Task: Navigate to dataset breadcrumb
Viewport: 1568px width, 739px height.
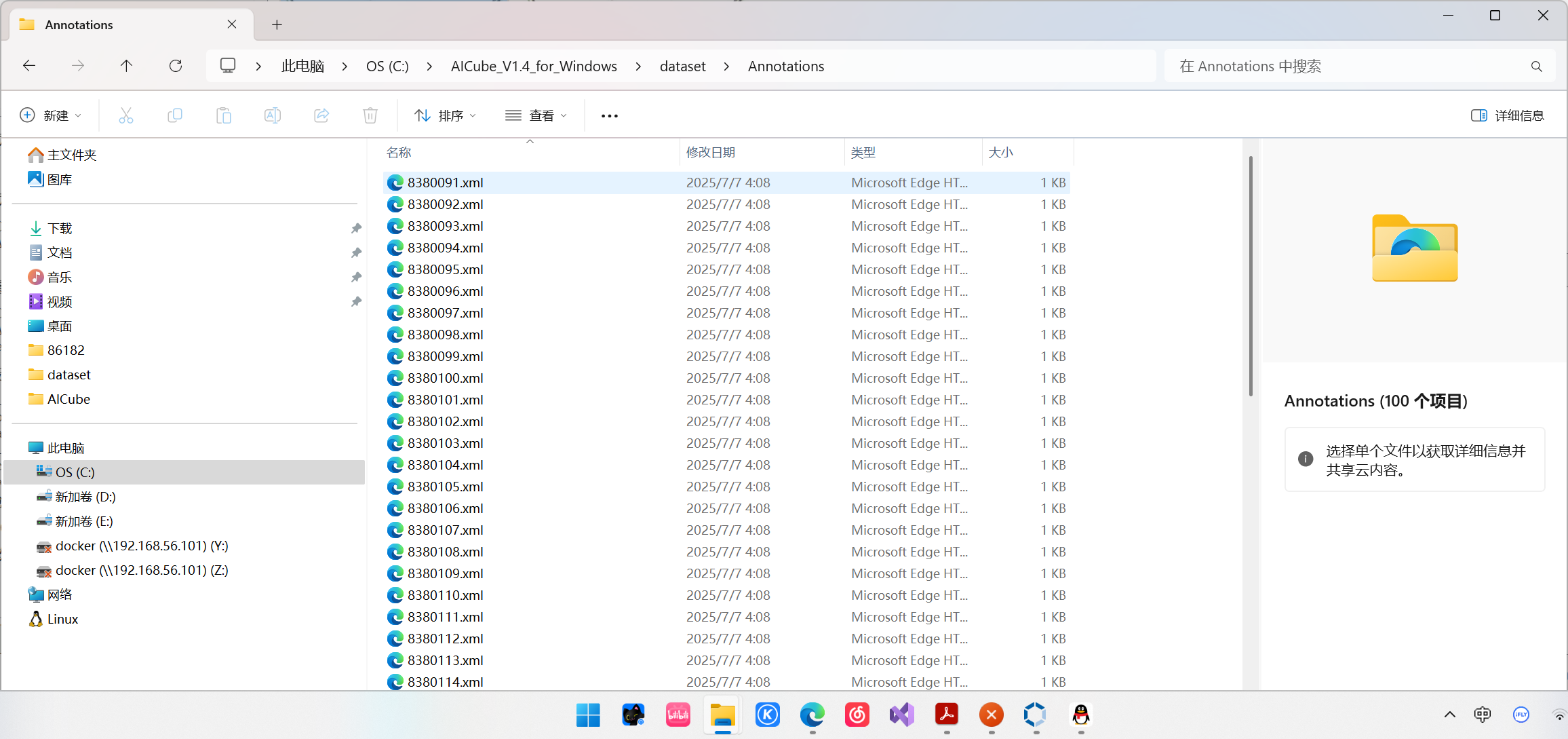Action: pyautogui.click(x=683, y=67)
